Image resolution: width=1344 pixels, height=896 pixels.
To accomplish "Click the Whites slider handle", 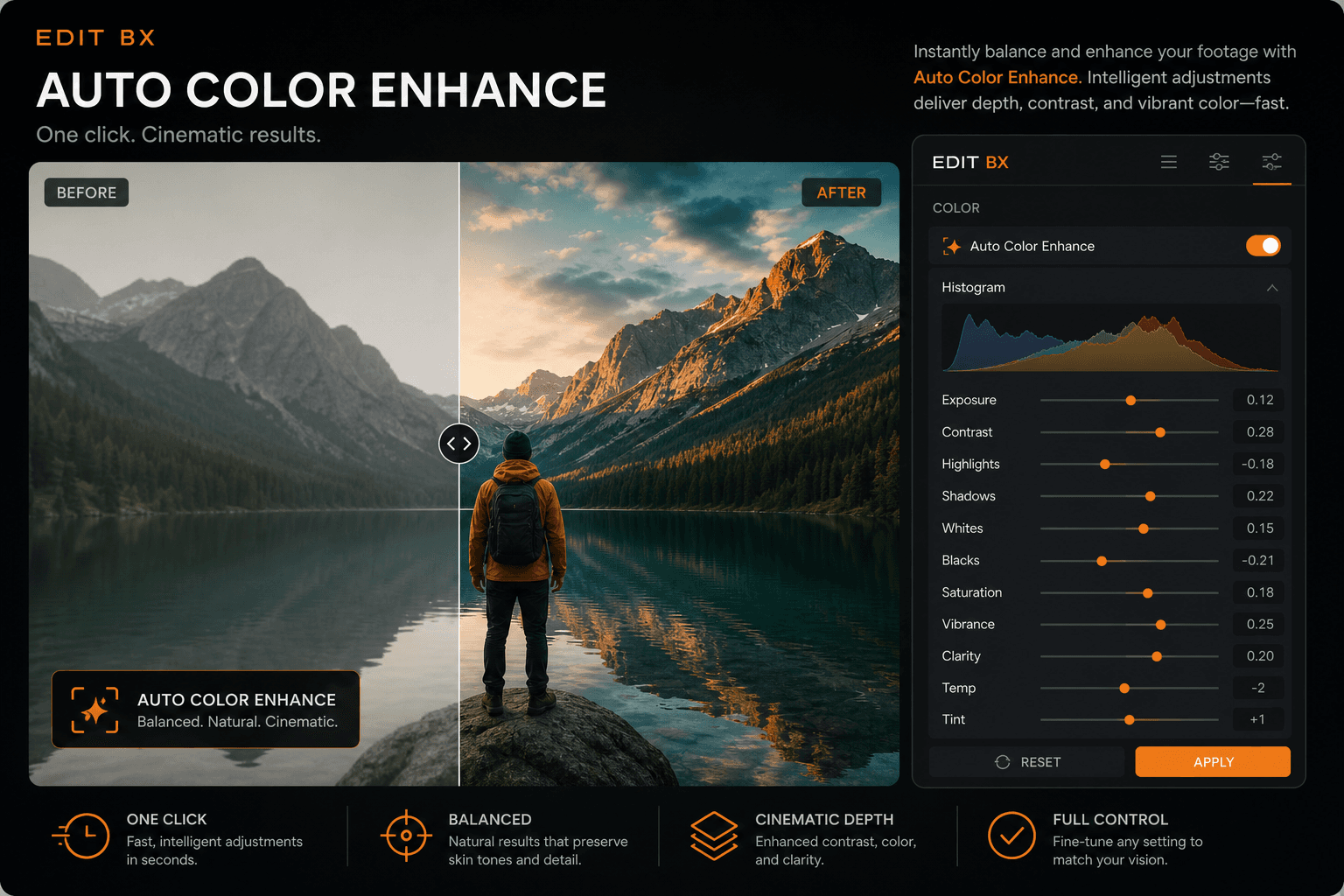I will pyautogui.click(x=1144, y=528).
